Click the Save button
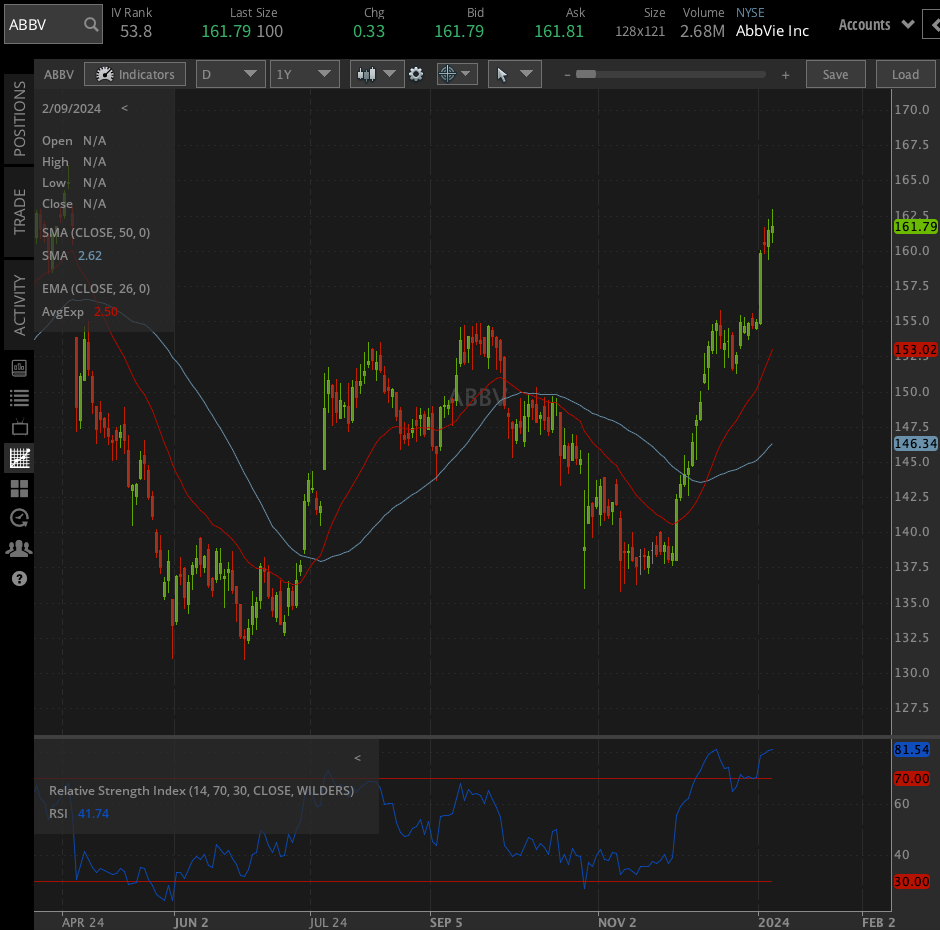The height and width of the screenshot is (930, 940). click(x=835, y=74)
